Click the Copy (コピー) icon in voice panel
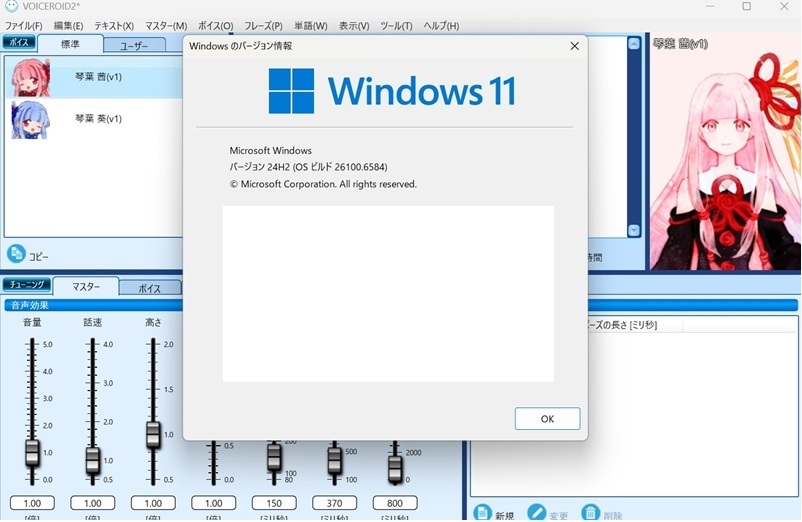This screenshot has width=802, height=522. [x=16, y=254]
